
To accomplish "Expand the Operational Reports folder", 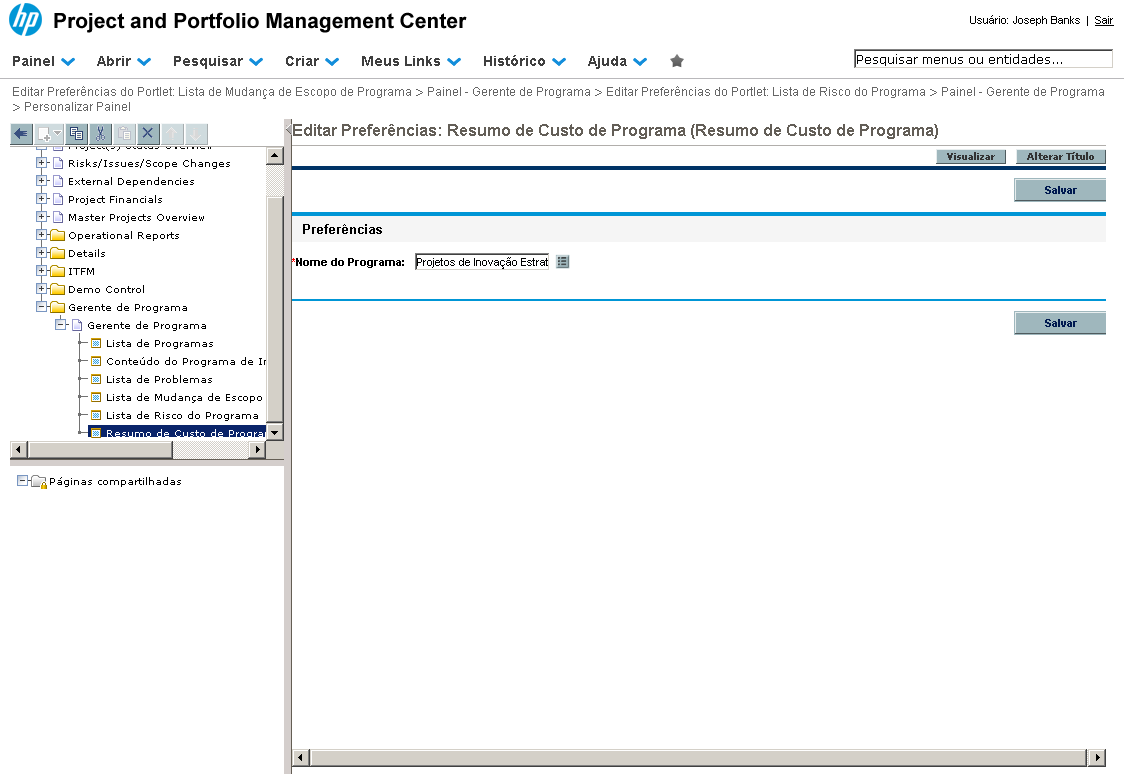I will (42, 236).
